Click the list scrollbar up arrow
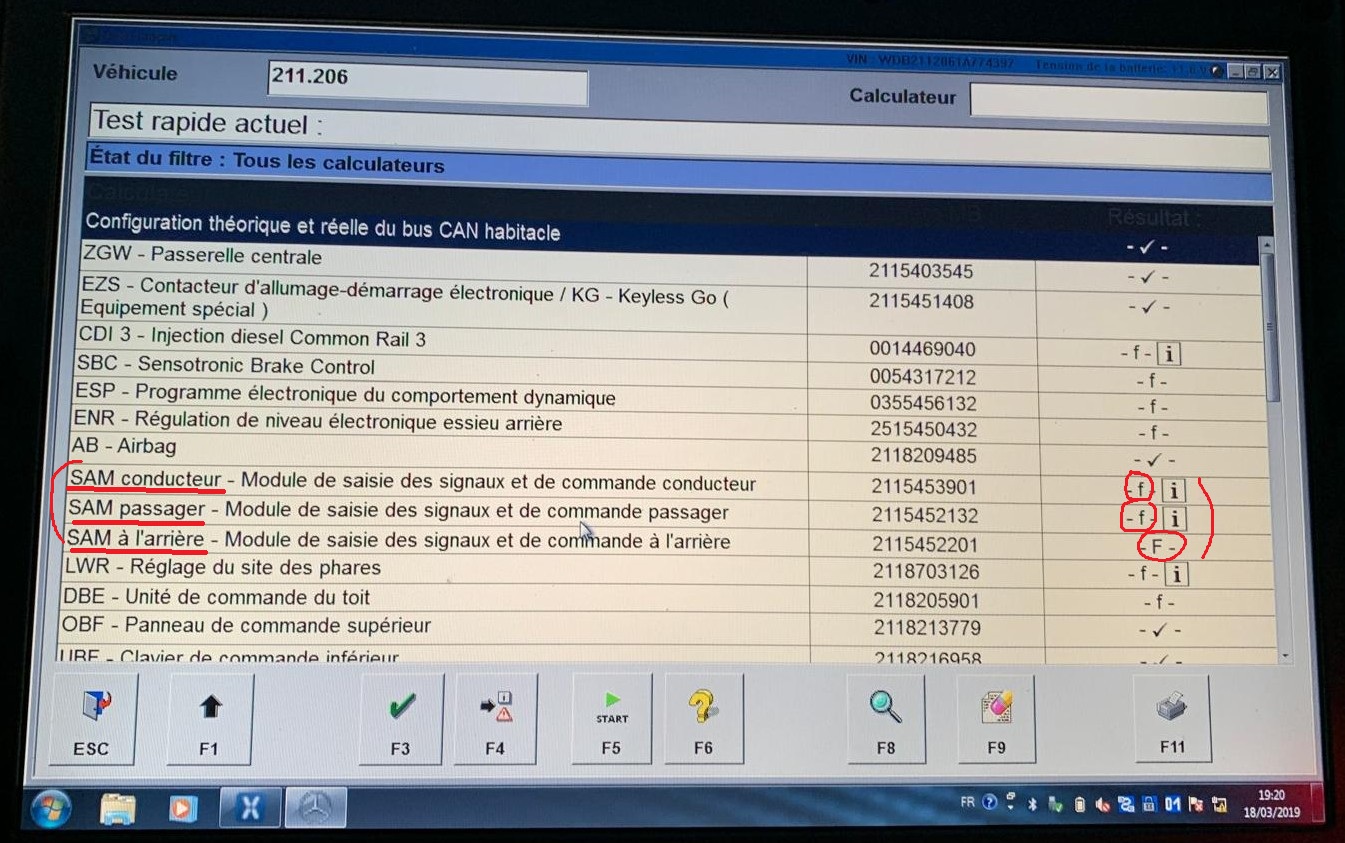 (1266, 244)
